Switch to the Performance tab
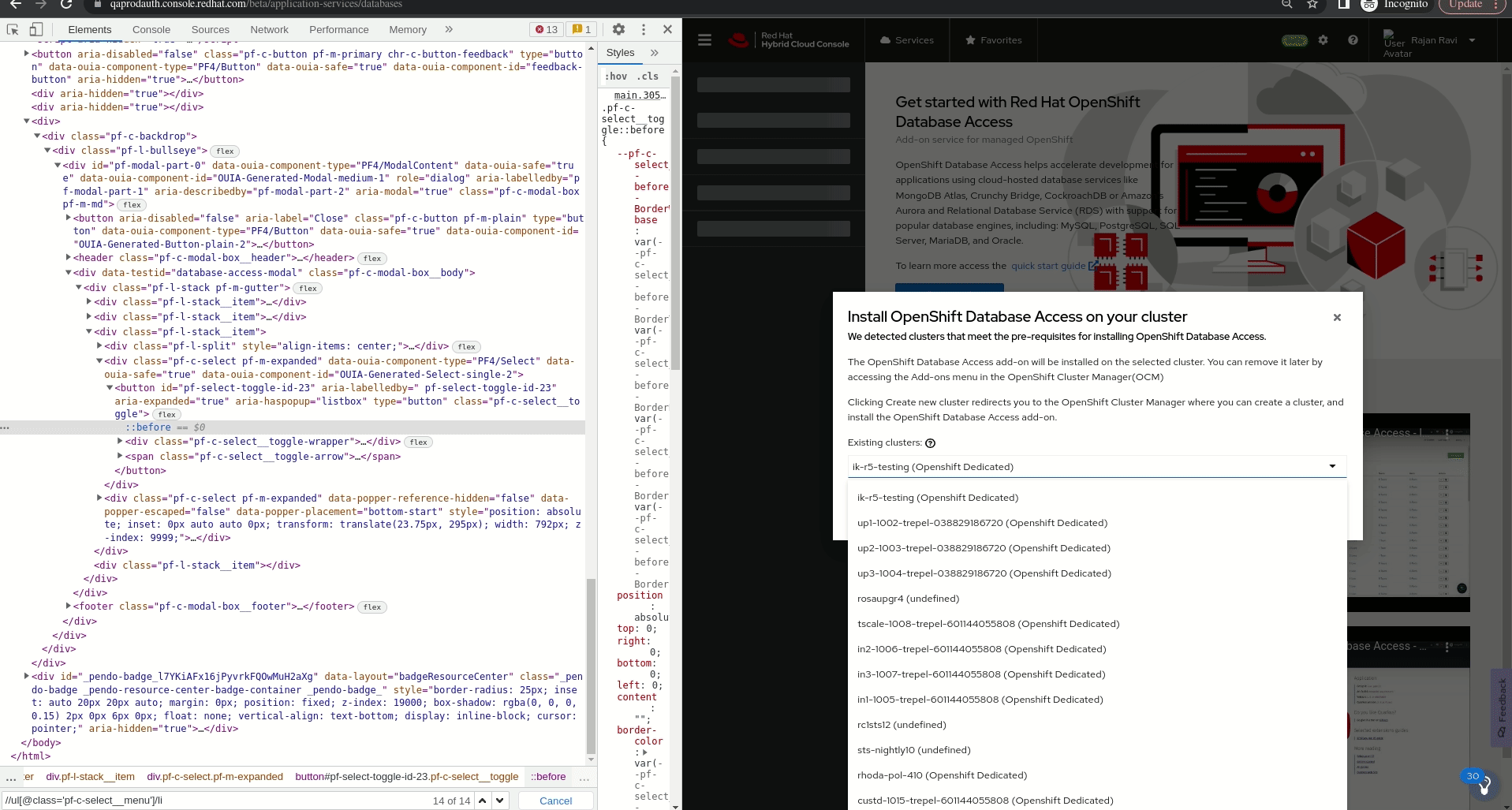This screenshot has height=810, width=1512. pyautogui.click(x=339, y=29)
